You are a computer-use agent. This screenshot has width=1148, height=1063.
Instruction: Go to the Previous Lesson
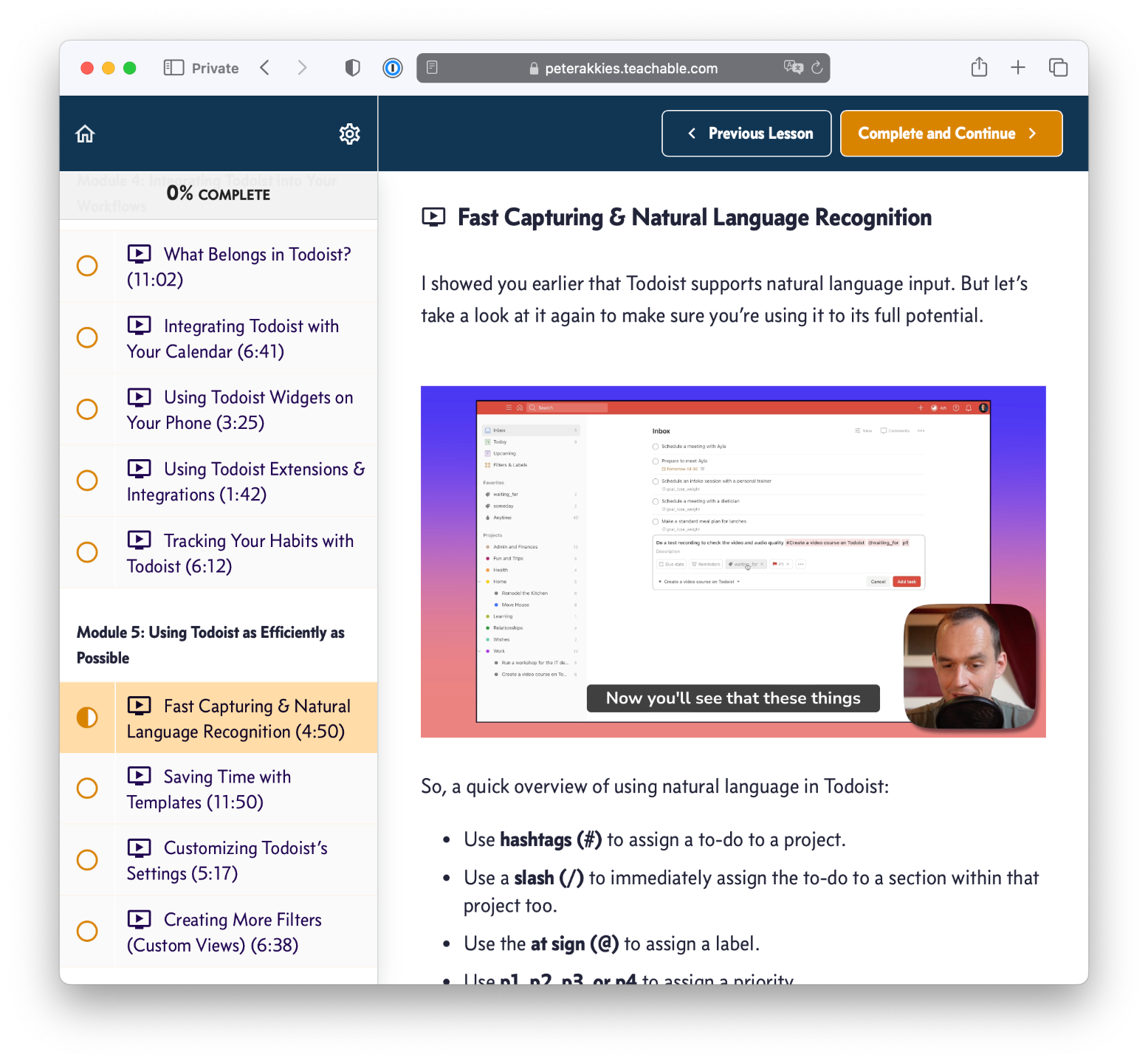tap(746, 134)
